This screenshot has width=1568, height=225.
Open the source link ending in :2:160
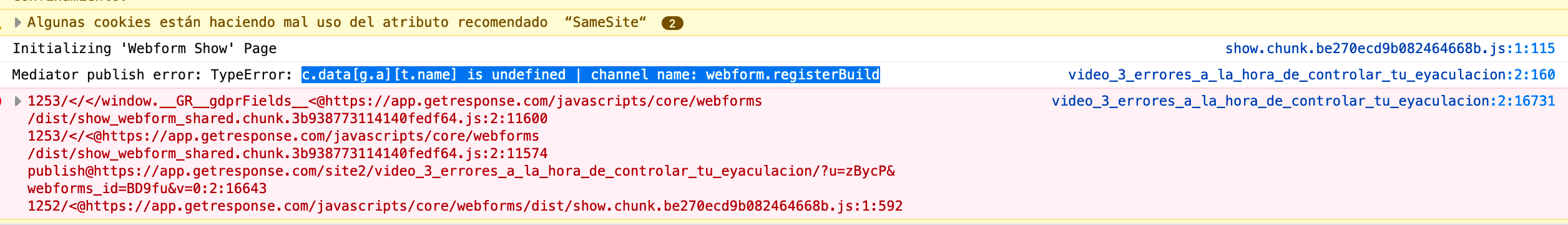1311,75
